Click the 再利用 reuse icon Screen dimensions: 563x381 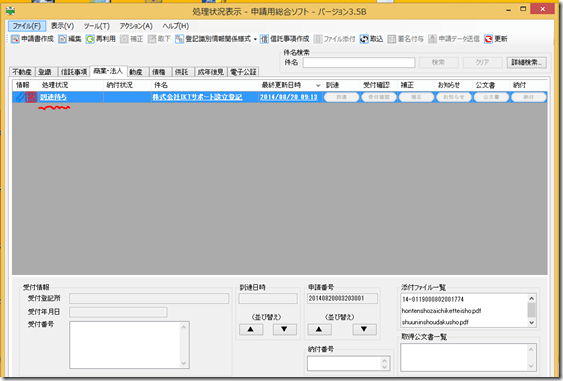(x=90, y=39)
